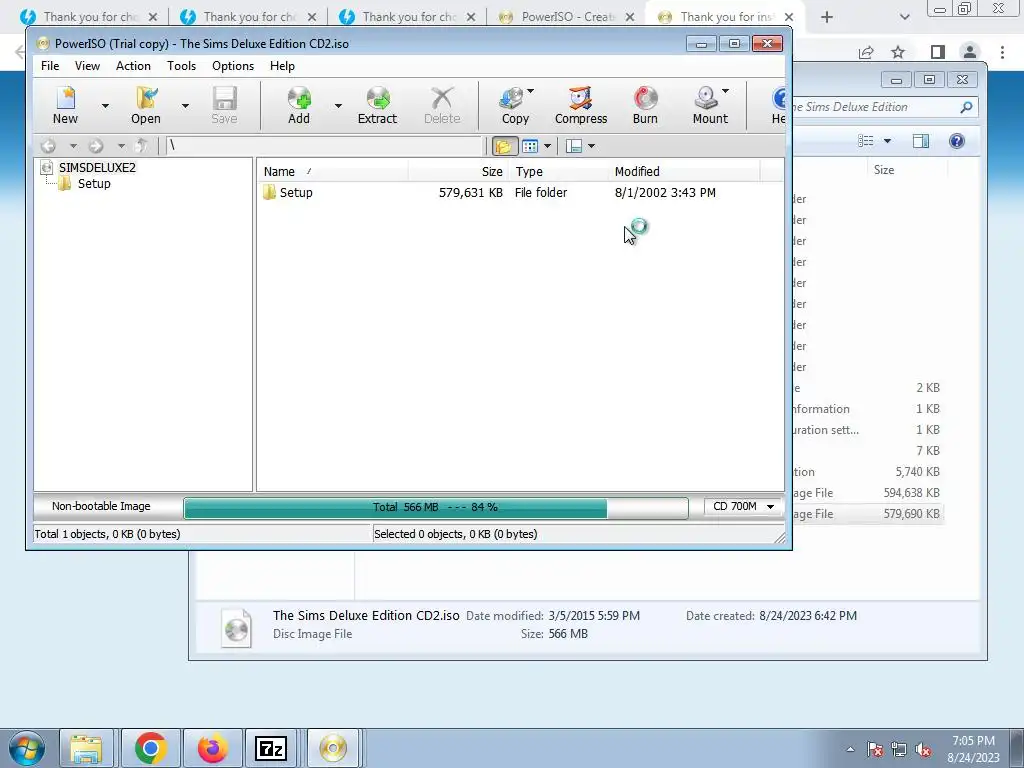Open the Copy dropdown arrow
This screenshot has width=1024, height=768.
pyautogui.click(x=530, y=91)
